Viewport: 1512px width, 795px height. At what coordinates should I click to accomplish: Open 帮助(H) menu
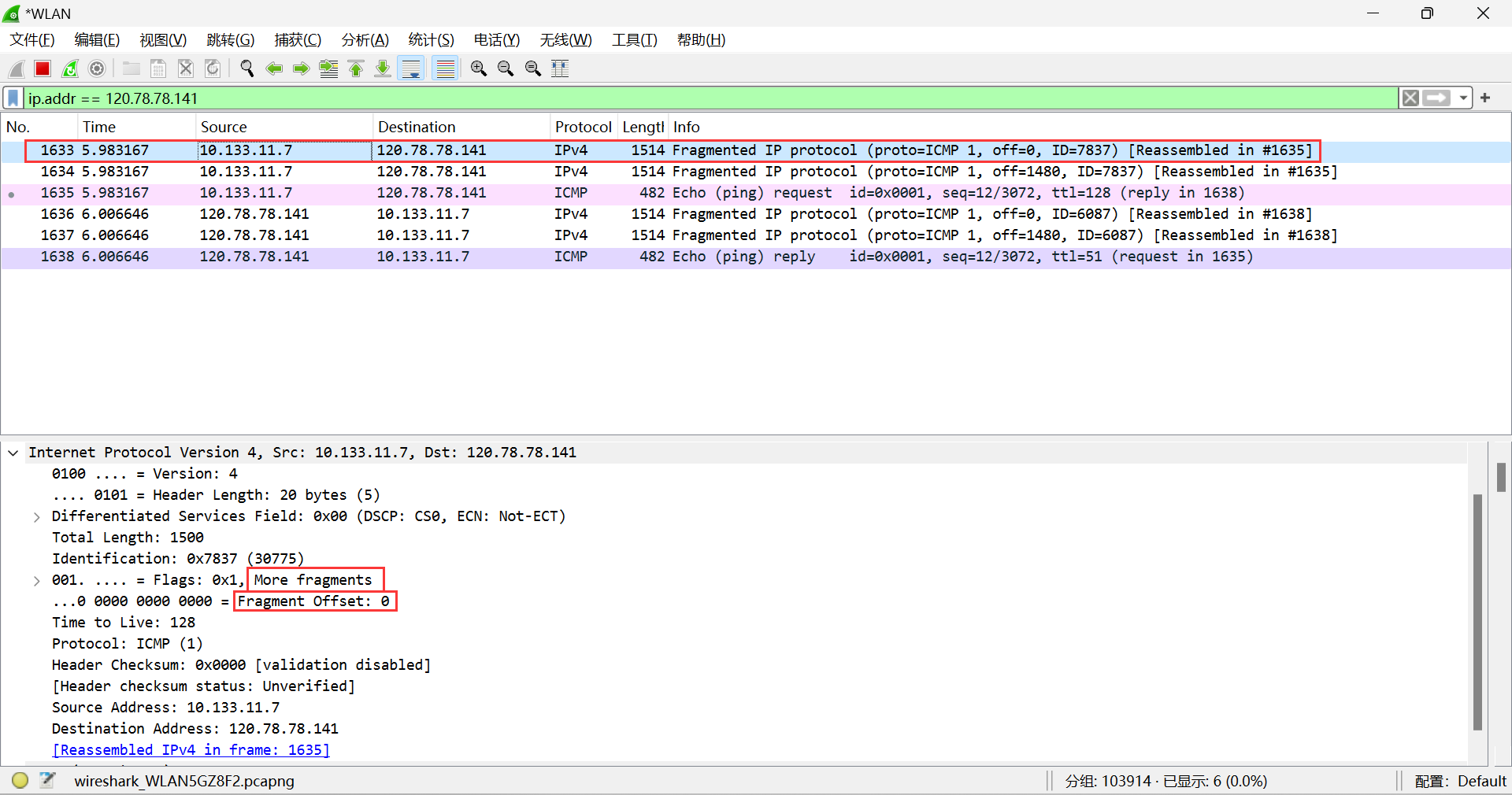pos(702,40)
